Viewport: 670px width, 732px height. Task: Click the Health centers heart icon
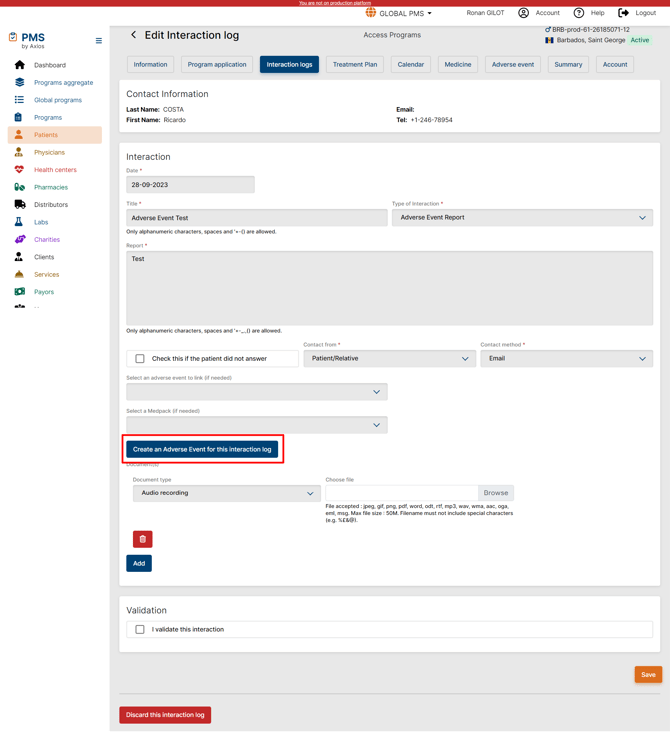(19, 170)
